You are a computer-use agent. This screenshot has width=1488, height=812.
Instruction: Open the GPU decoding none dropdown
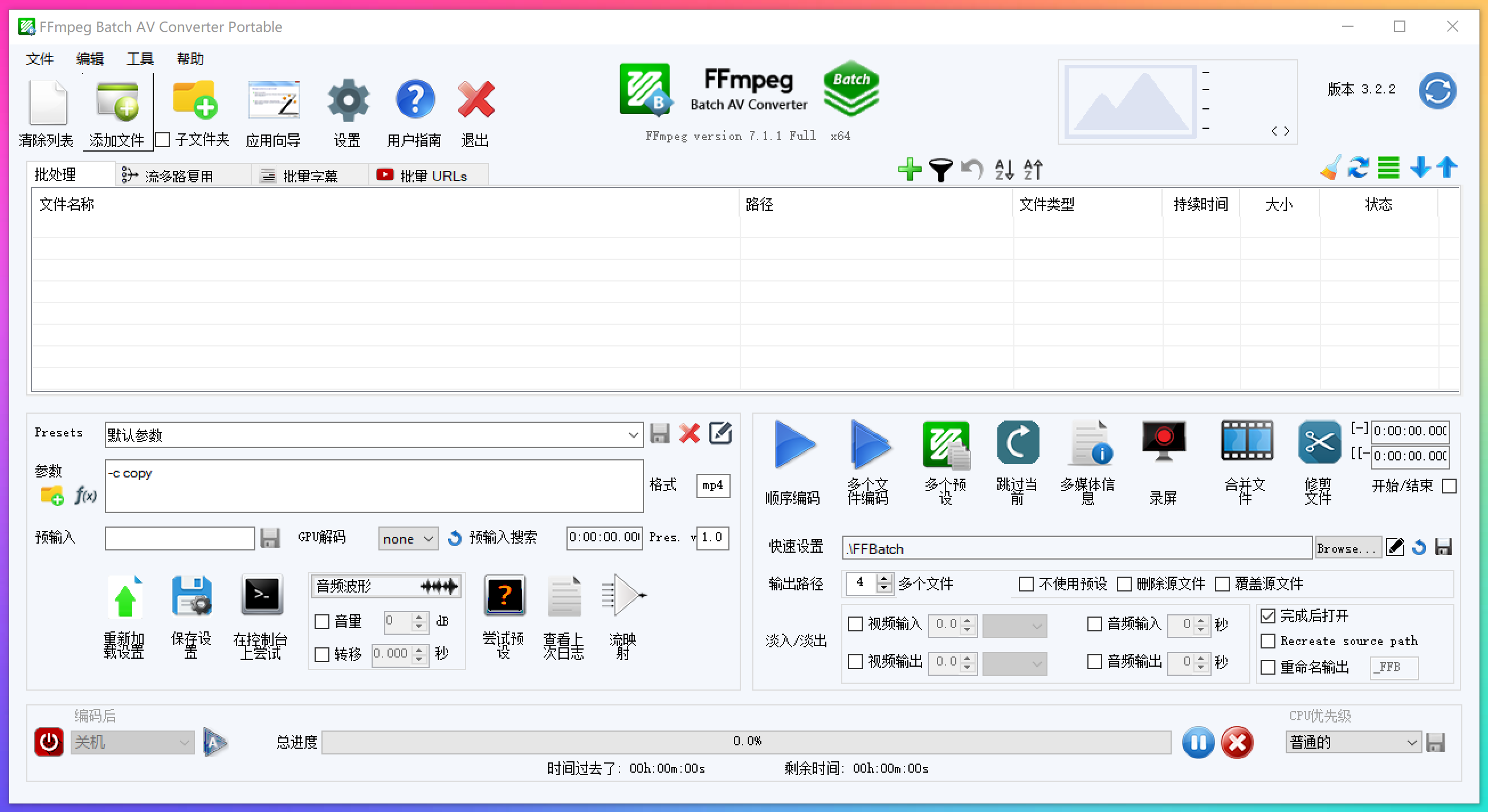point(408,539)
